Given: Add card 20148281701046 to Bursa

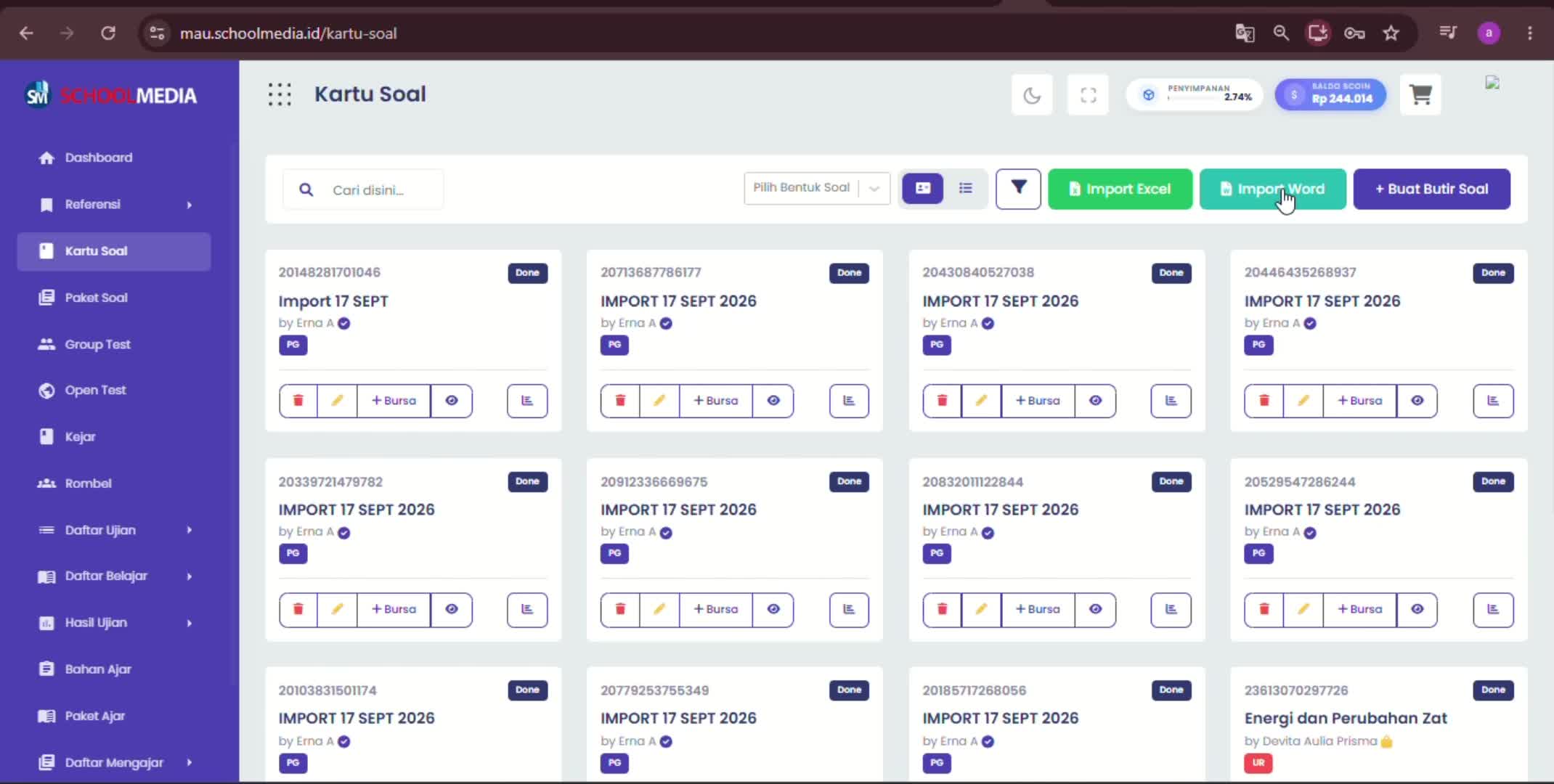Looking at the screenshot, I should point(394,401).
